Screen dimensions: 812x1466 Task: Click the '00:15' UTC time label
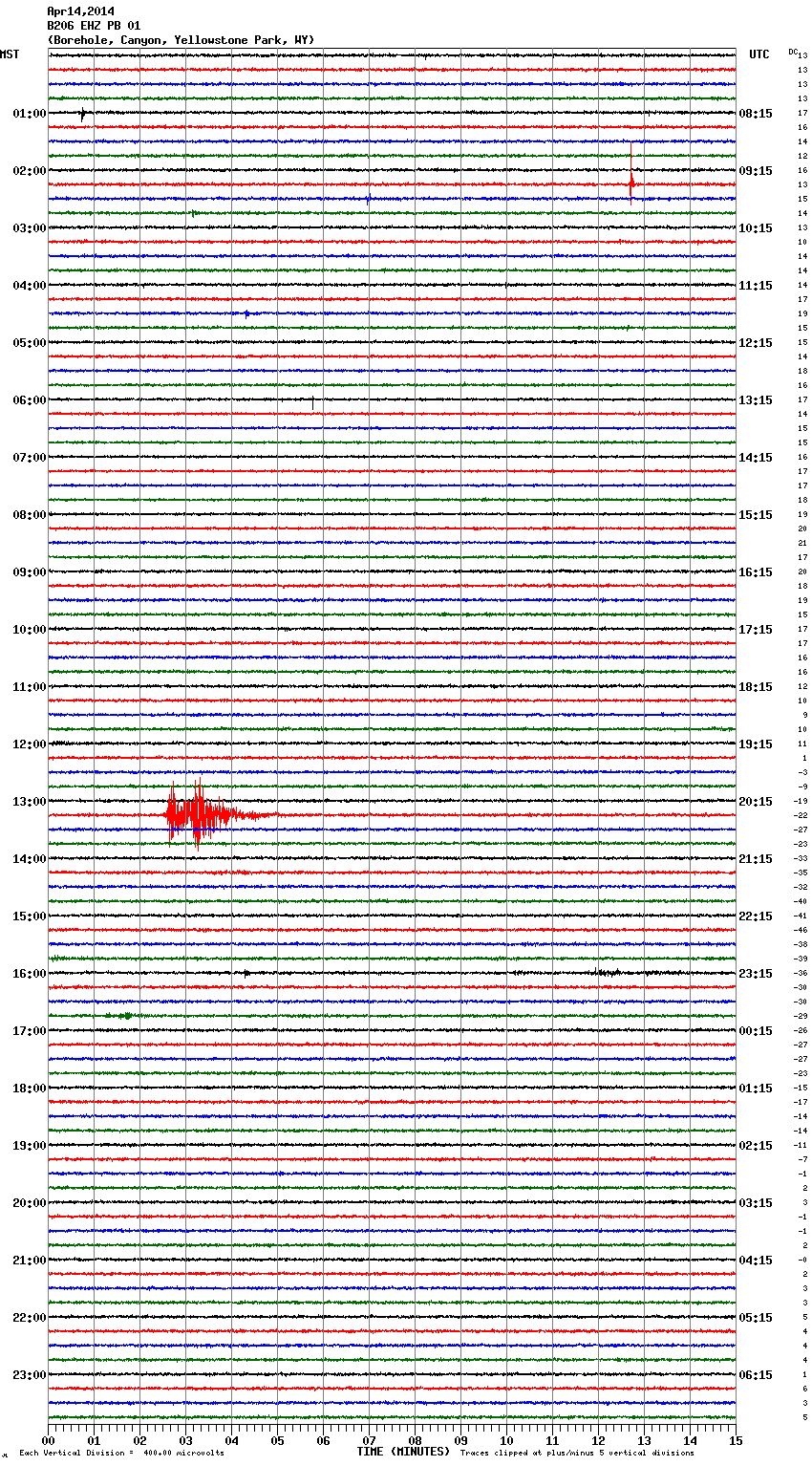[x=756, y=1031]
